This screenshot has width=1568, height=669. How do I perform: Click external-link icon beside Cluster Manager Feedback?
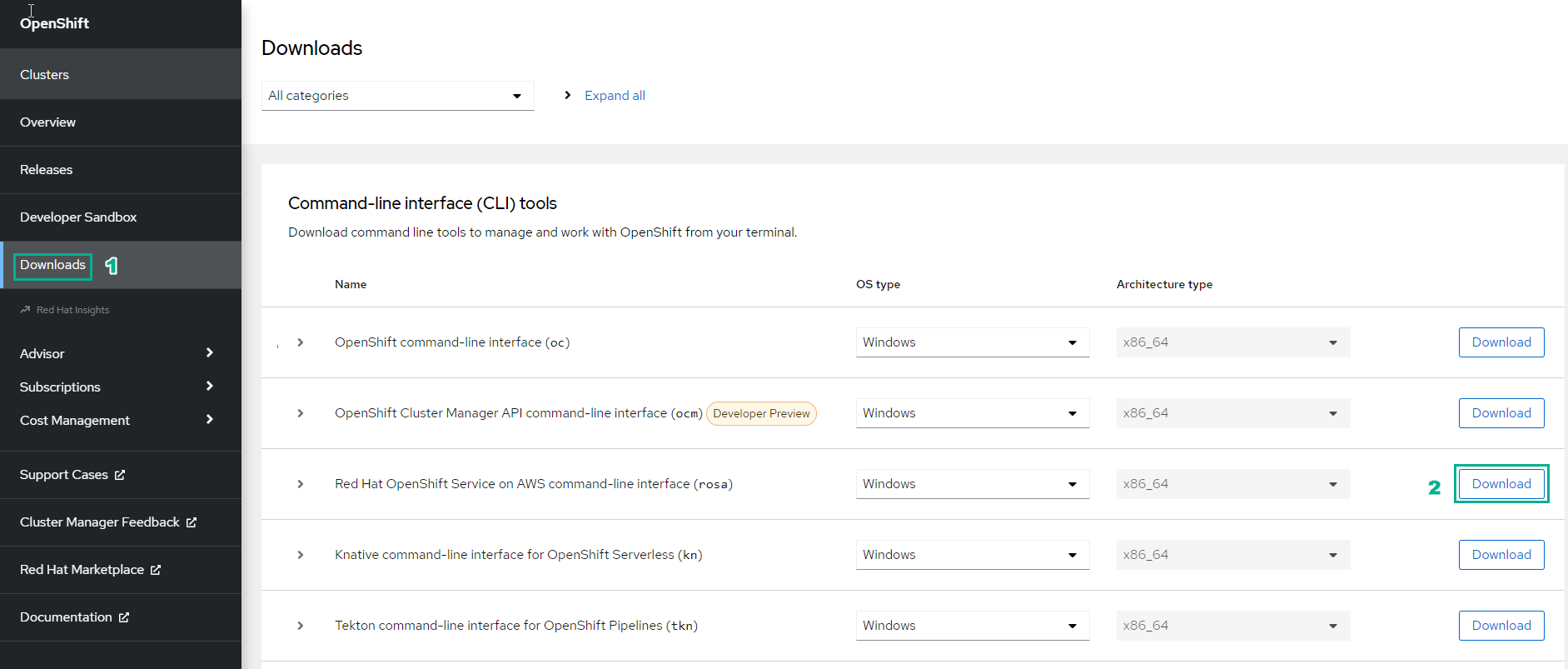click(192, 522)
